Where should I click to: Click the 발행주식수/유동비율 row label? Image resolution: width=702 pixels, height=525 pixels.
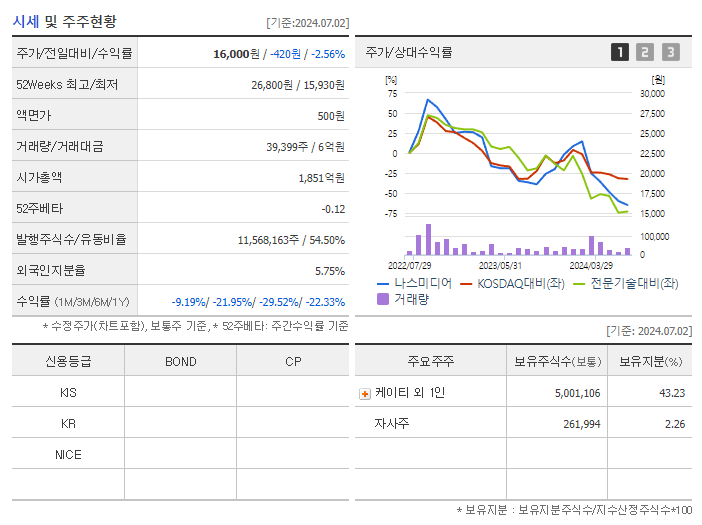pos(71,239)
